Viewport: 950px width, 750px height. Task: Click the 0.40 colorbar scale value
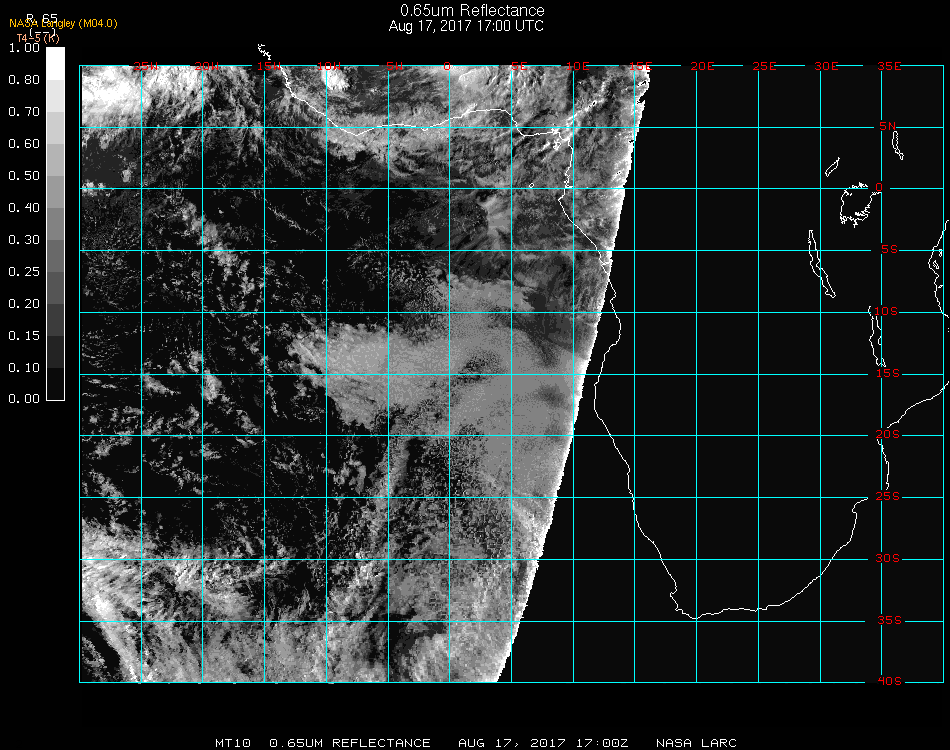[x=24, y=208]
